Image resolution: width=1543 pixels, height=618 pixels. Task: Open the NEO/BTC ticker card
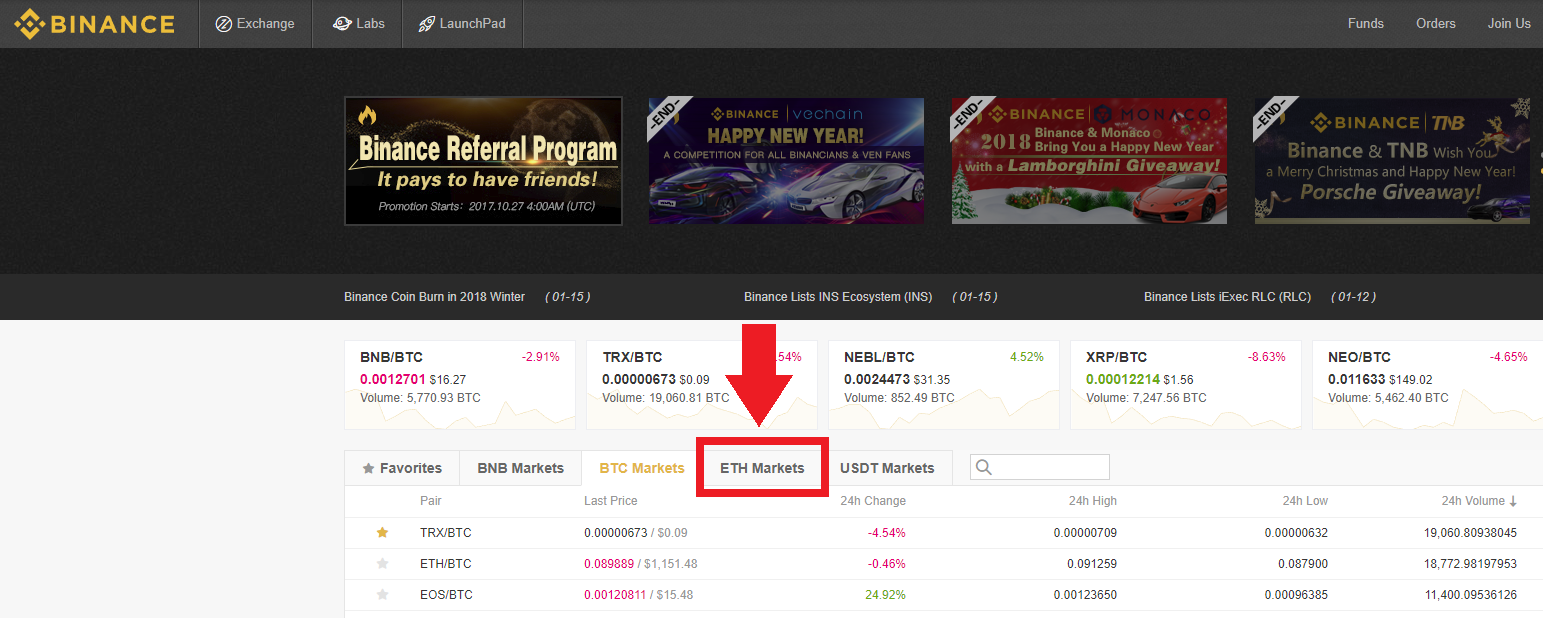[1428, 385]
